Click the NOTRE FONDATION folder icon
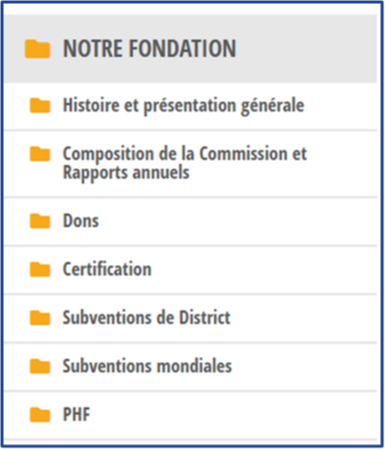 (x=37, y=49)
